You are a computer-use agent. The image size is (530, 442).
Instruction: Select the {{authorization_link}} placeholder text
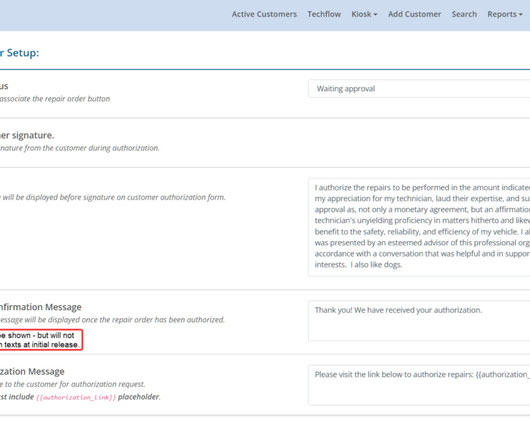76,397
